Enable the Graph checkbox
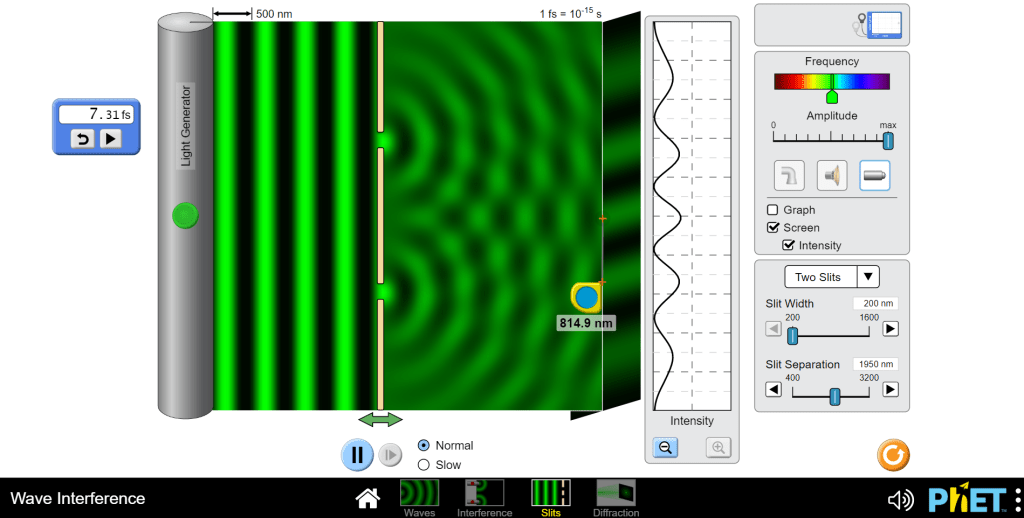The height and width of the screenshot is (518, 1024). pos(773,210)
